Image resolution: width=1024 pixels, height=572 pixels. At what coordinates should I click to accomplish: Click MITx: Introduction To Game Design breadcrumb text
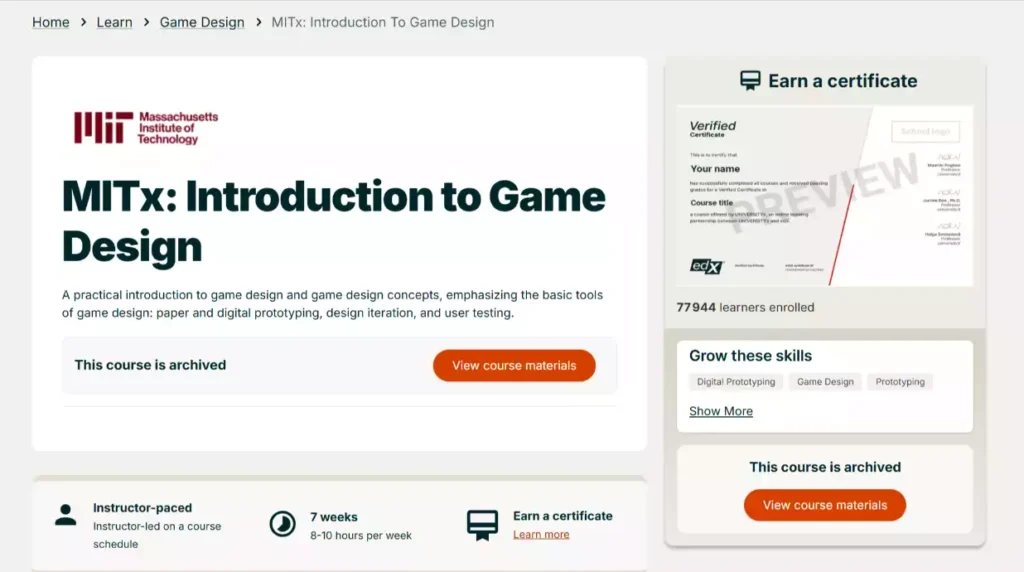[383, 22]
